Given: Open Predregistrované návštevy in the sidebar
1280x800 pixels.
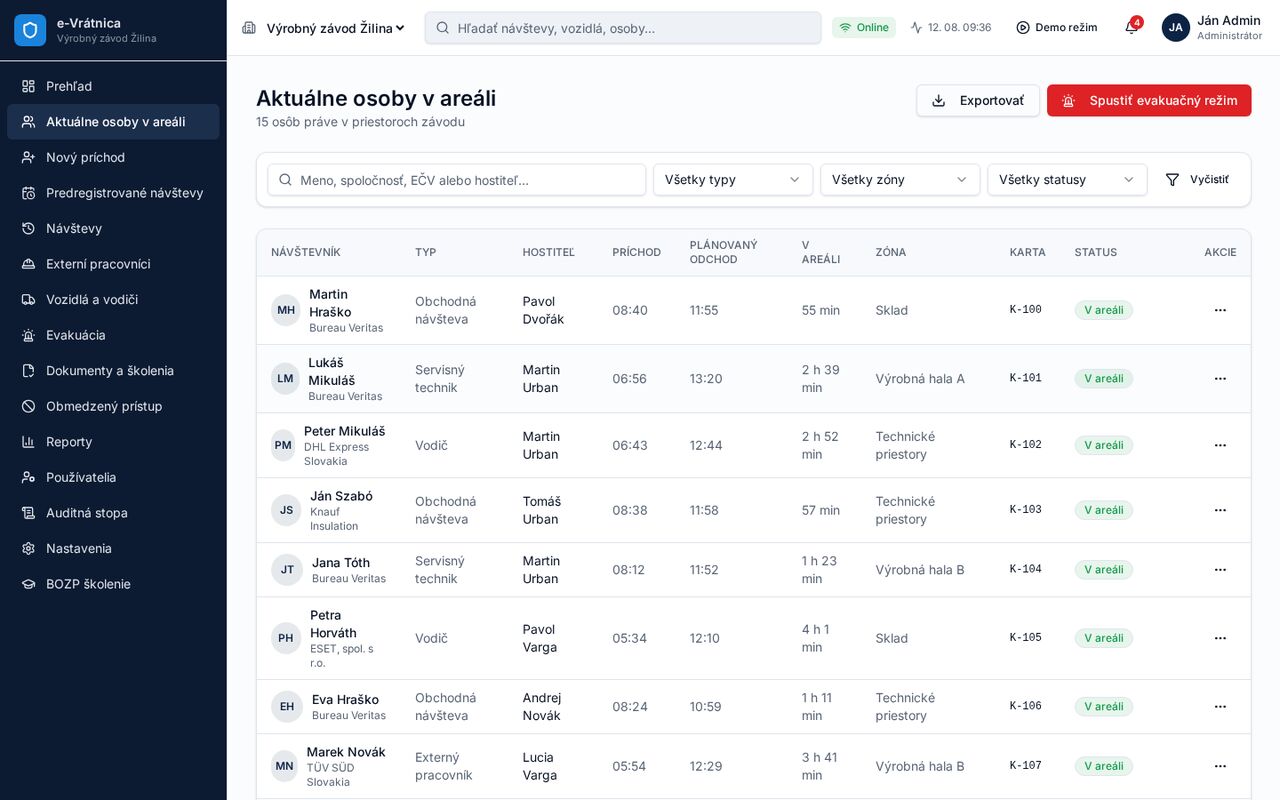Looking at the screenshot, I should click(x=113, y=193).
